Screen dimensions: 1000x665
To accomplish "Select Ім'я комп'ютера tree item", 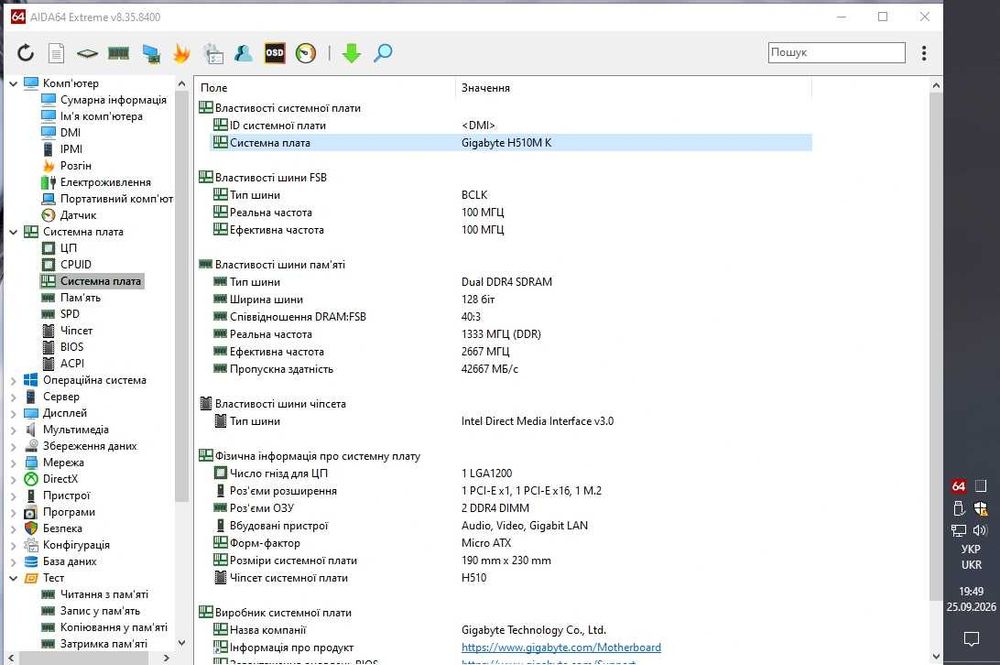I will [101, 116].
